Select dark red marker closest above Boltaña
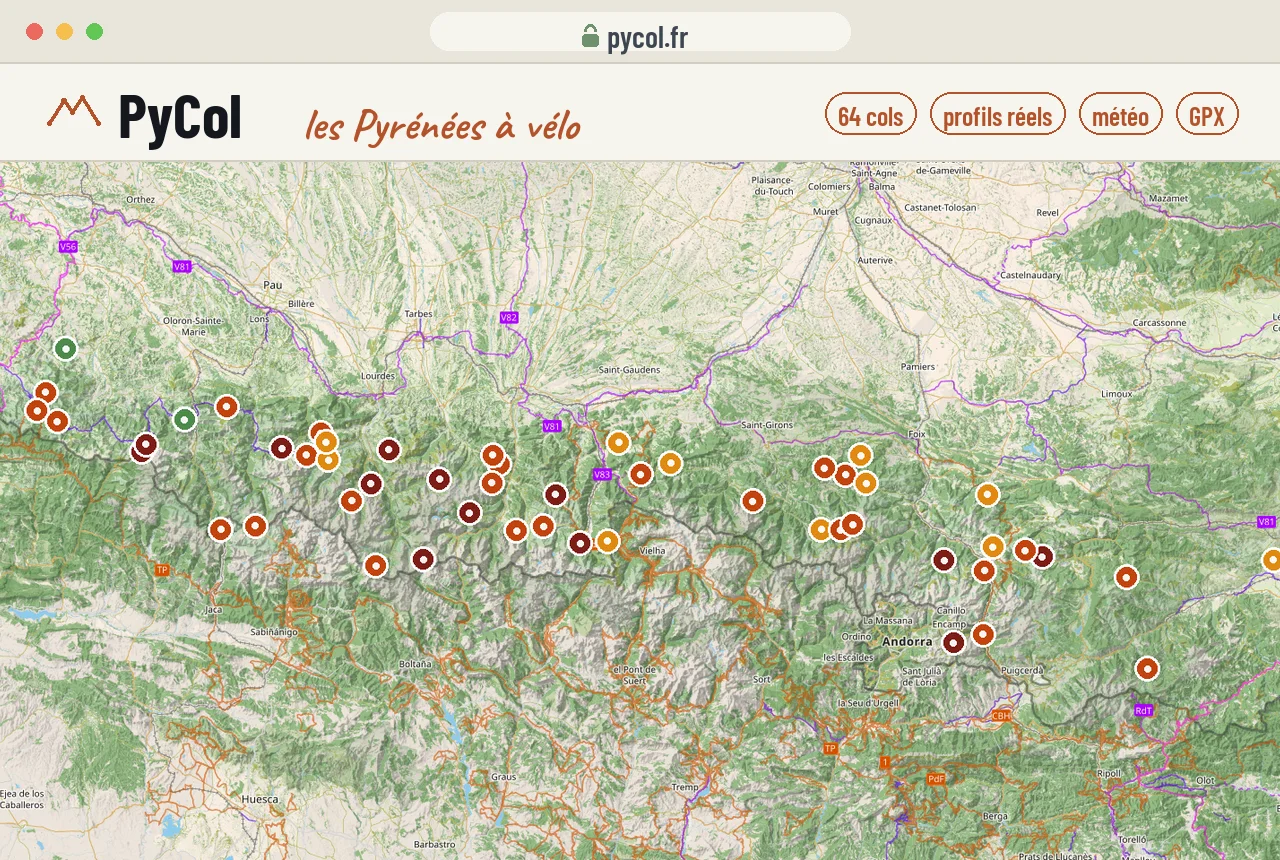Image resolution: width=1280 pixels, height=860 pixels. (x=423, y=559)
